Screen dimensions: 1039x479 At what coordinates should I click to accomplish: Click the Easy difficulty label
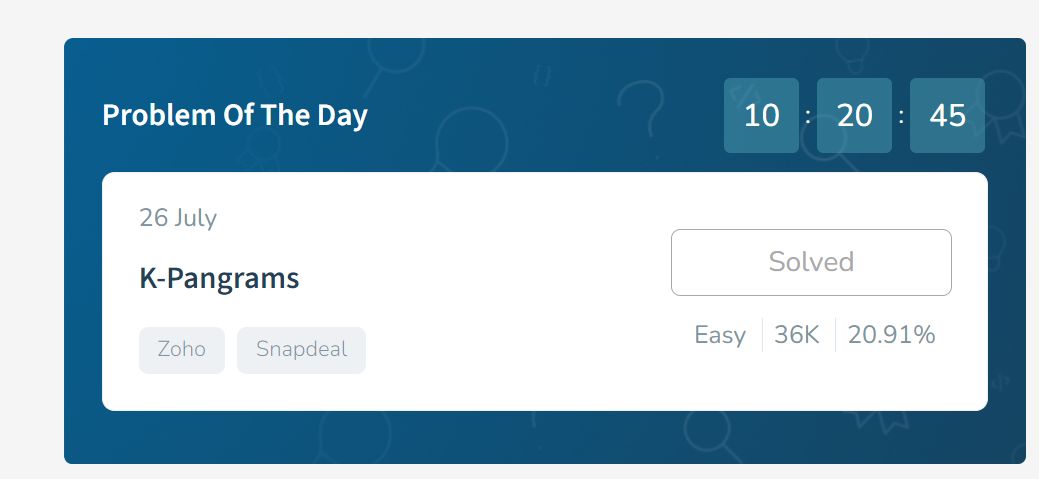720,335
